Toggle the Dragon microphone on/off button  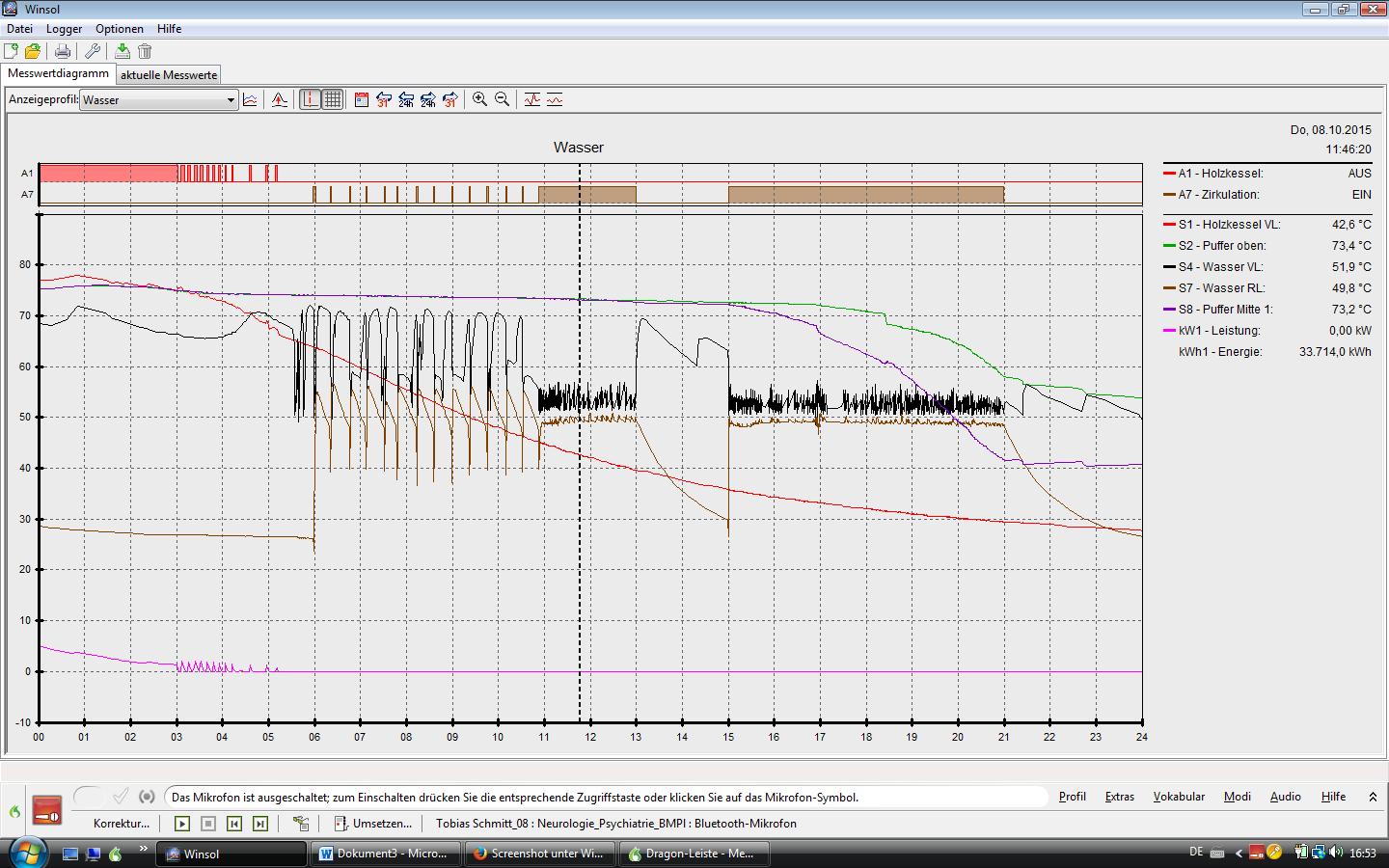[47, 810]
